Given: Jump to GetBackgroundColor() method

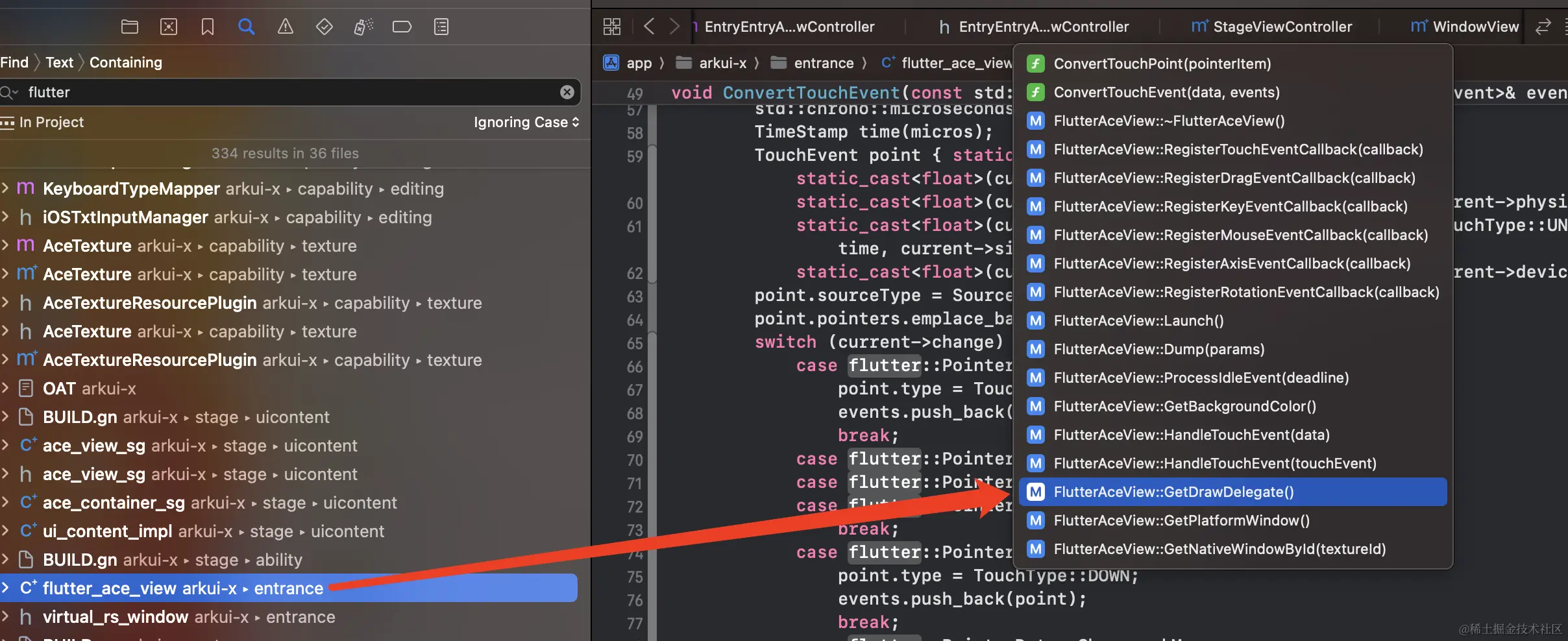Looking at the screenshot, I should pos(1233,406).
